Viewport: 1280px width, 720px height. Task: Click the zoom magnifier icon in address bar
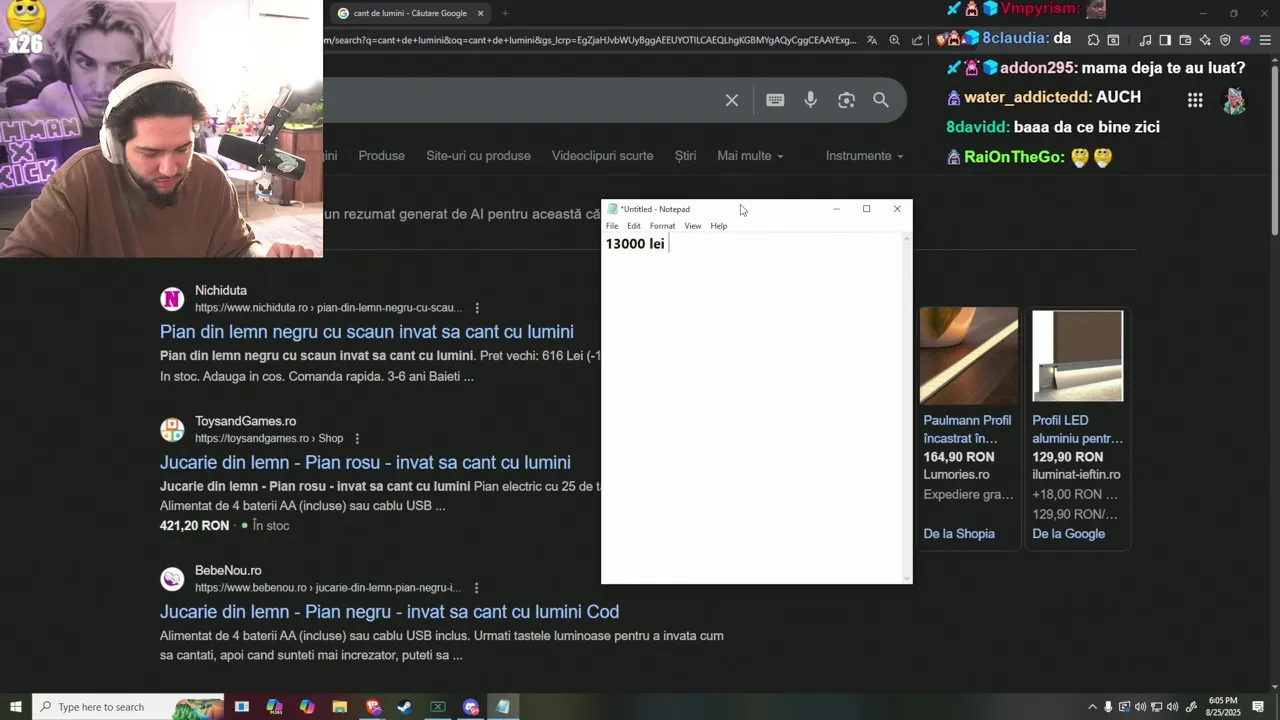tap(894, 40)
